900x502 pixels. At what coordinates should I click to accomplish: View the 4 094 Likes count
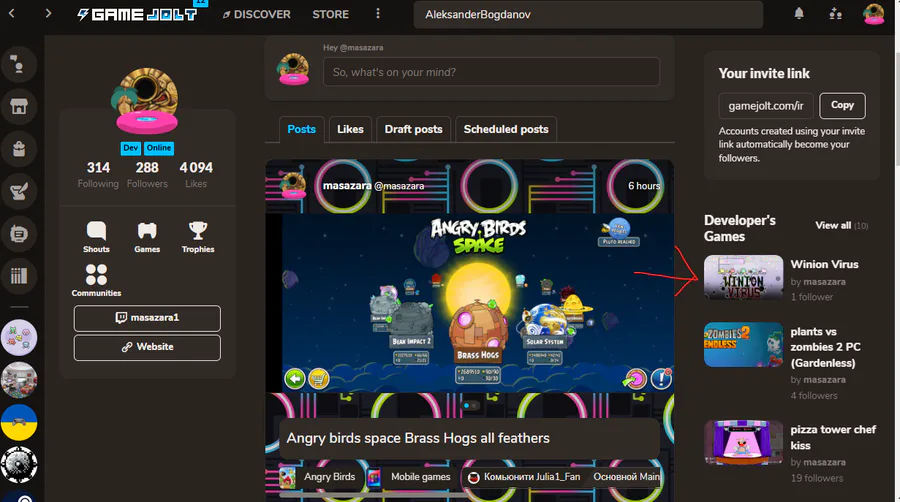coord(196,174)
